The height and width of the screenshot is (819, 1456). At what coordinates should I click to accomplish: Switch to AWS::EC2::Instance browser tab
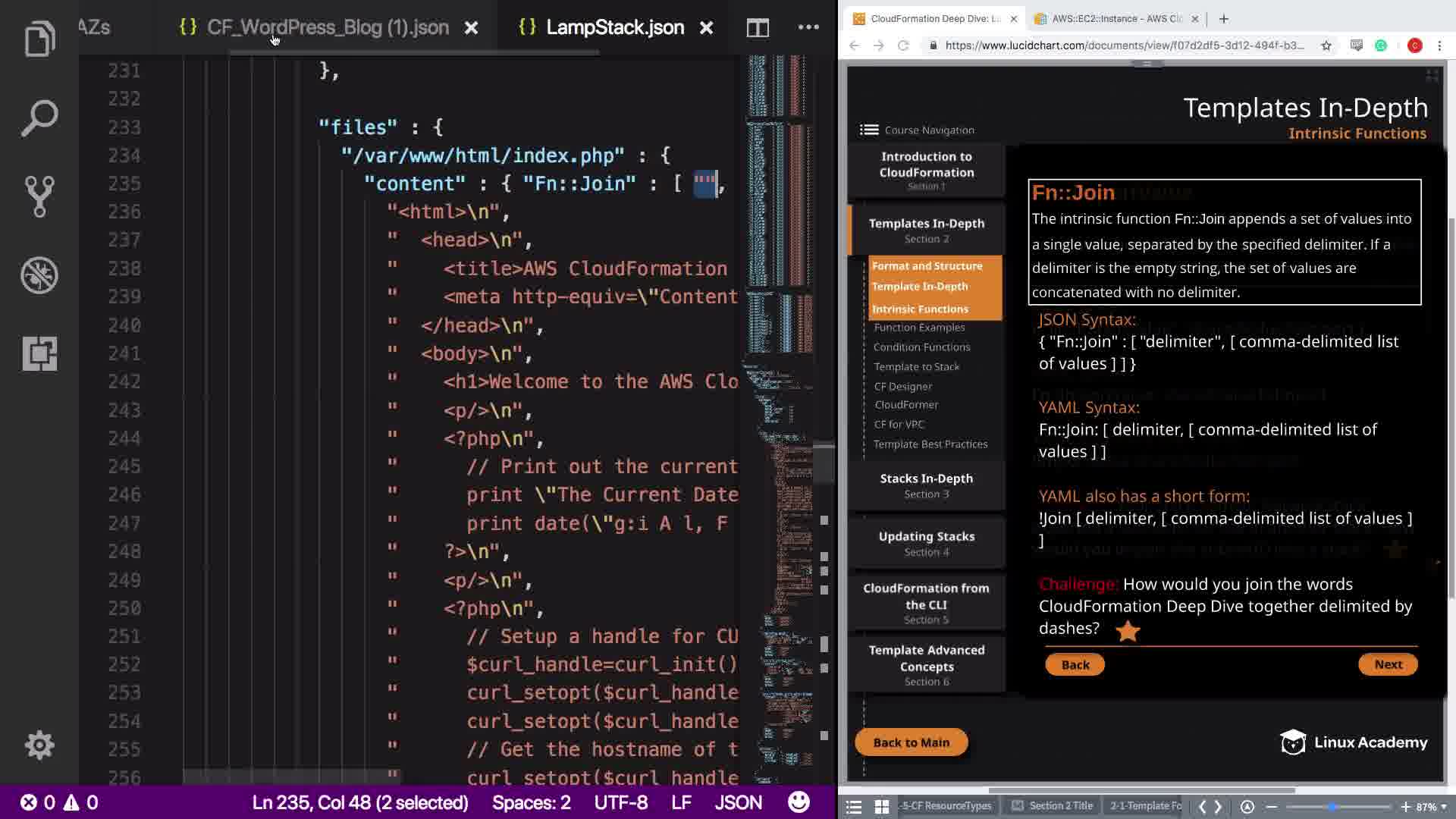tap(1116, 19)
